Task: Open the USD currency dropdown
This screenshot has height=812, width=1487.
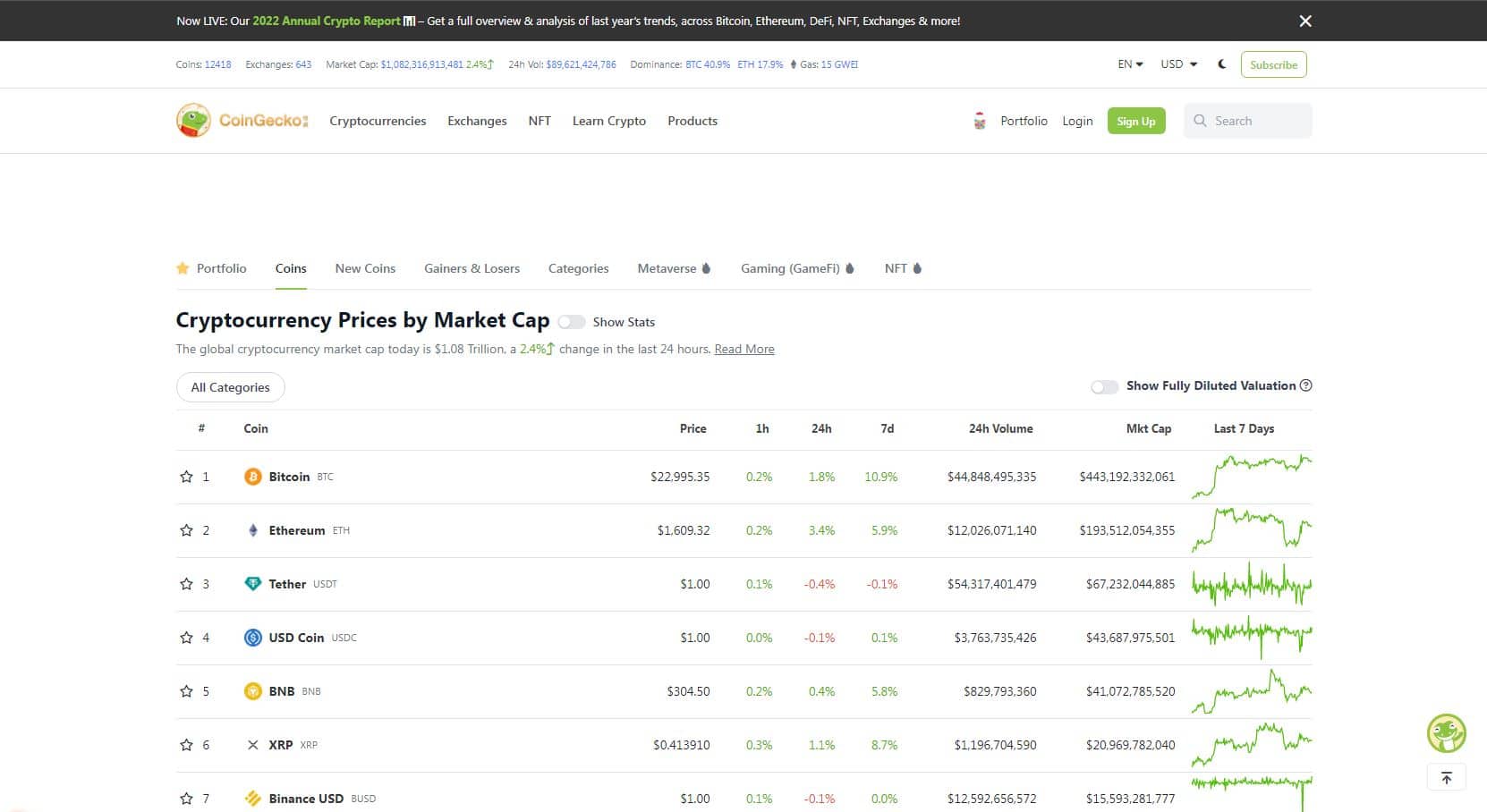Action: coord(1177,63)
